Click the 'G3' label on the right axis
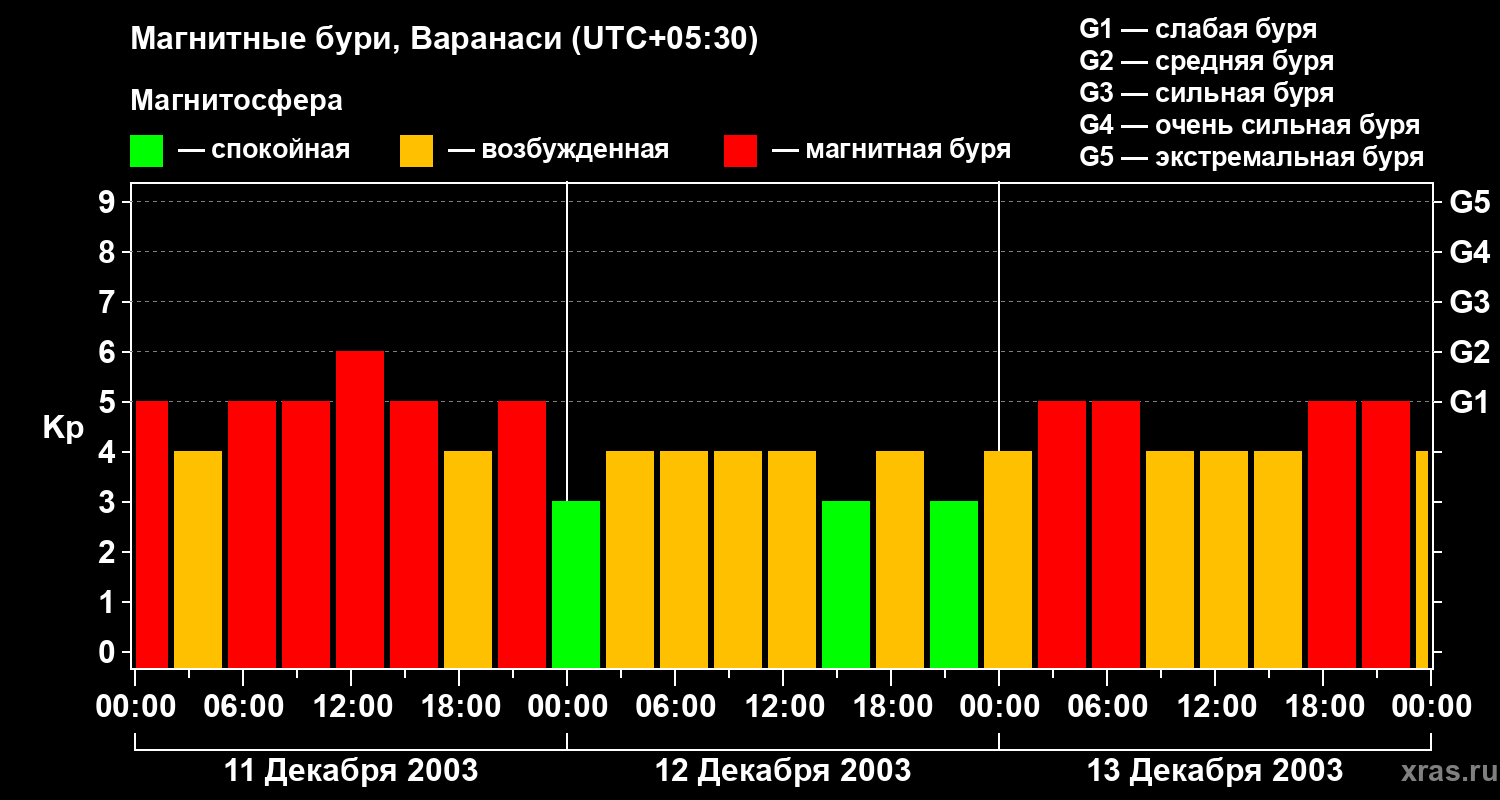 point(1470,302)
